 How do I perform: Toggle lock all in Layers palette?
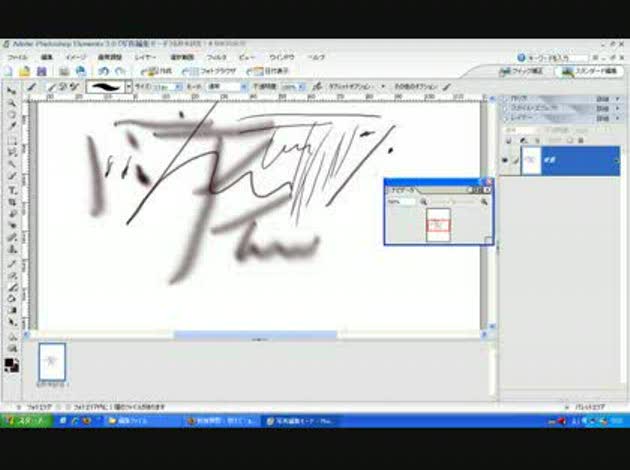[x=581, y=141]
